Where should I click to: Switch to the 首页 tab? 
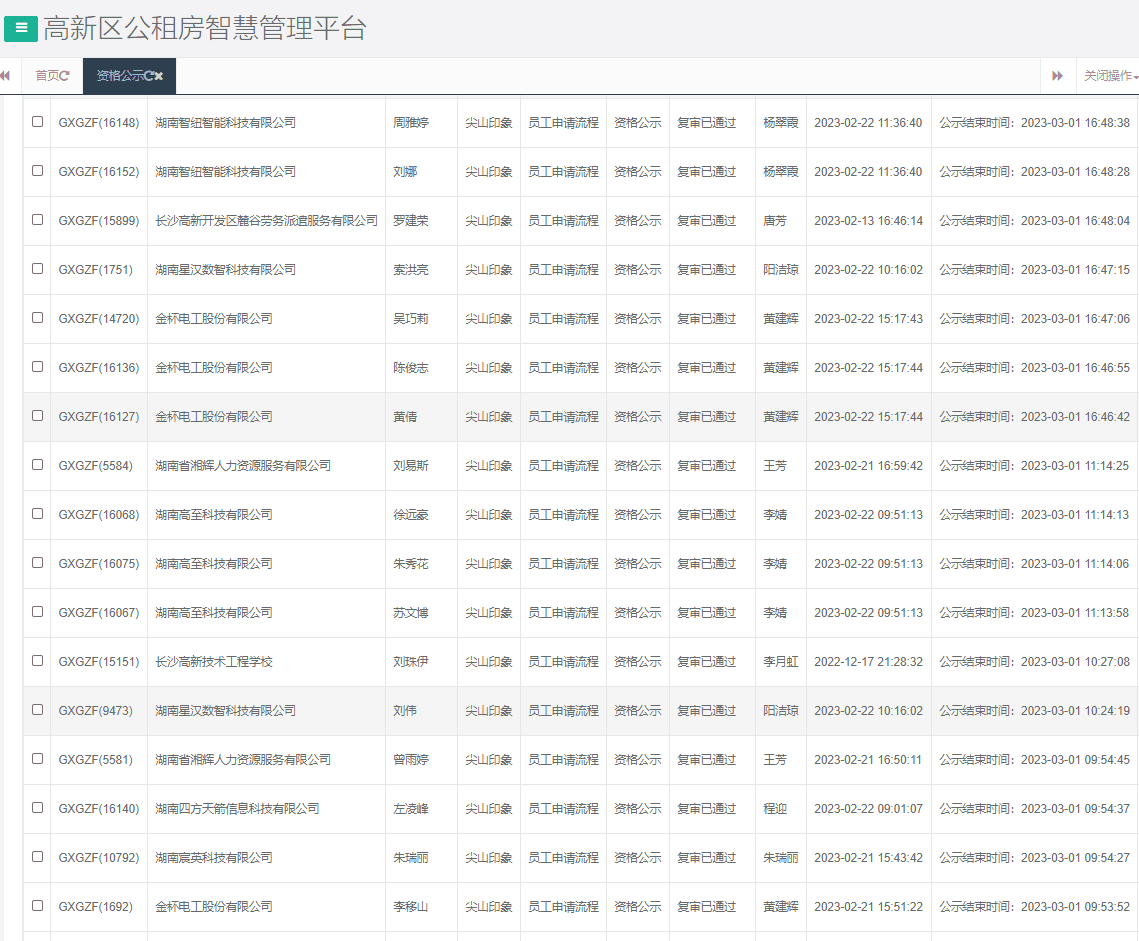46,76
